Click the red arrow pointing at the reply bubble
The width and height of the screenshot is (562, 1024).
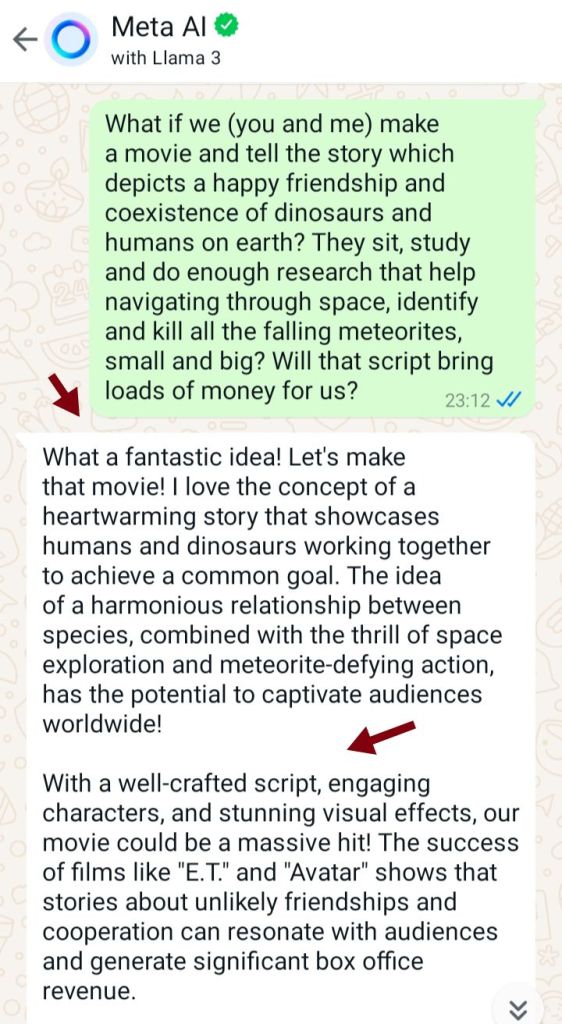click(x=65, y=394)
